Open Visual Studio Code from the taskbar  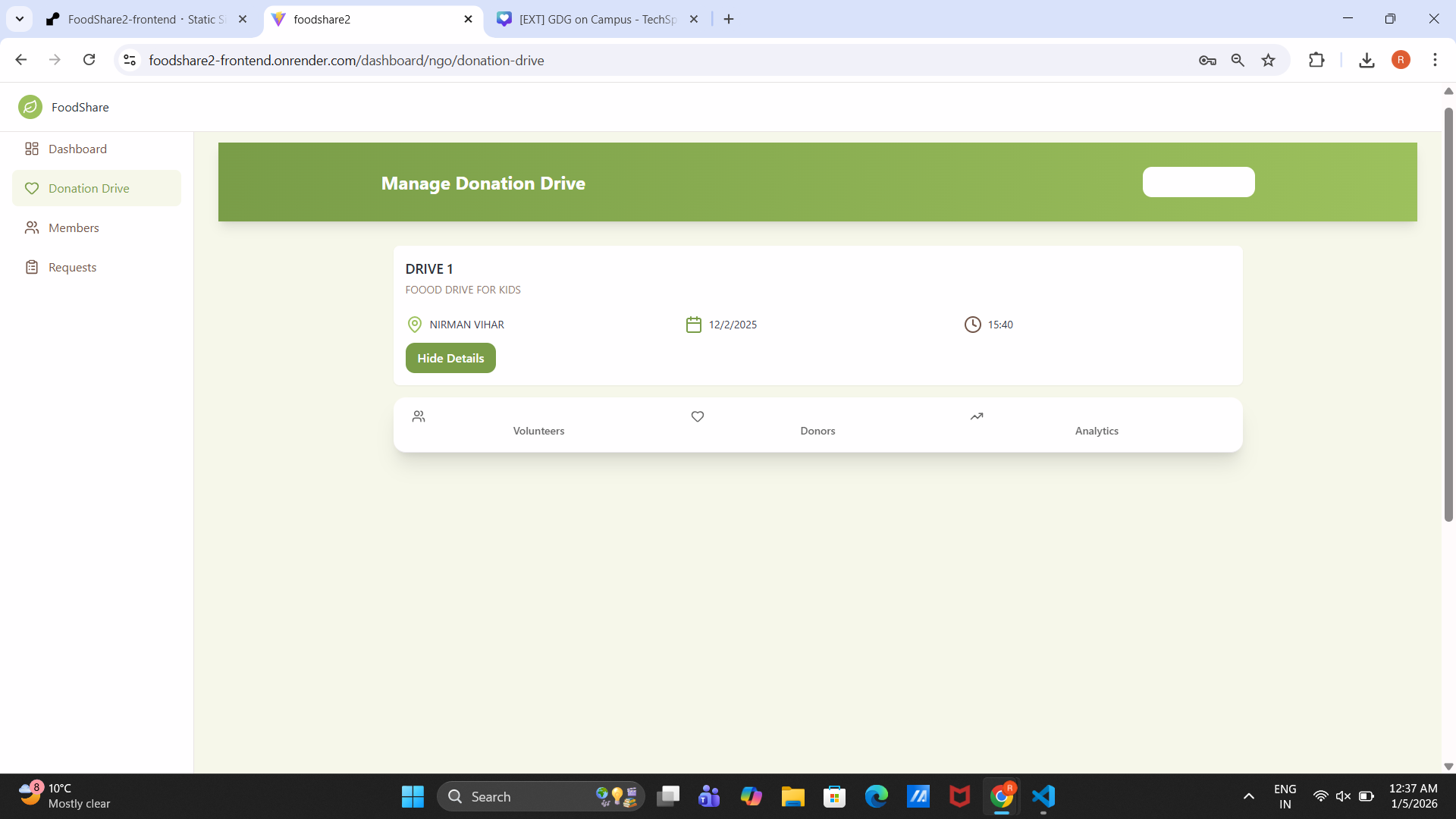(1043, 796)
